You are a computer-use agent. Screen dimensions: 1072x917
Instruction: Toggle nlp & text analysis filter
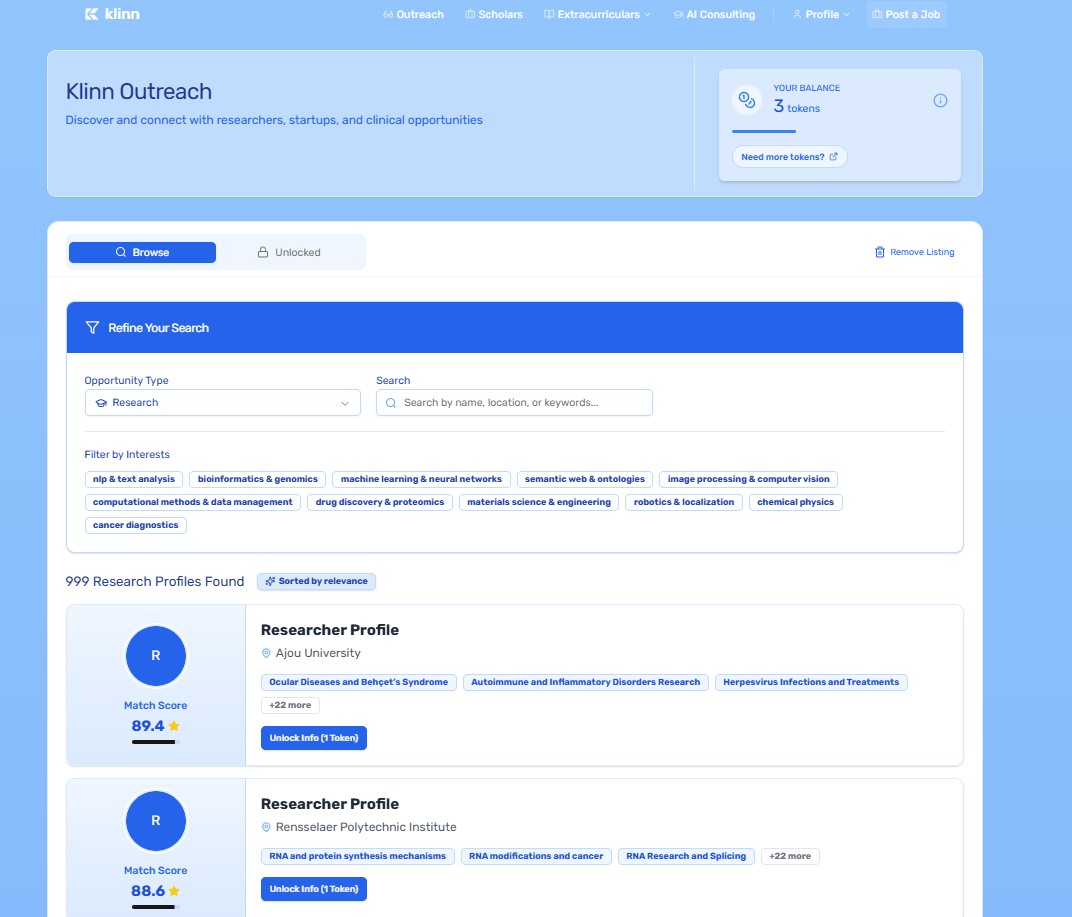pos(134,479)
